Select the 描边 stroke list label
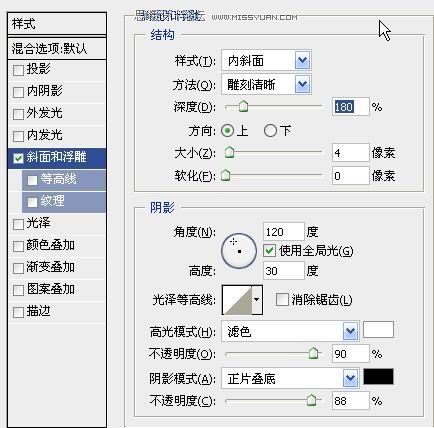The height and width of the screenshot is (428, 434). (x=38, y=311)
